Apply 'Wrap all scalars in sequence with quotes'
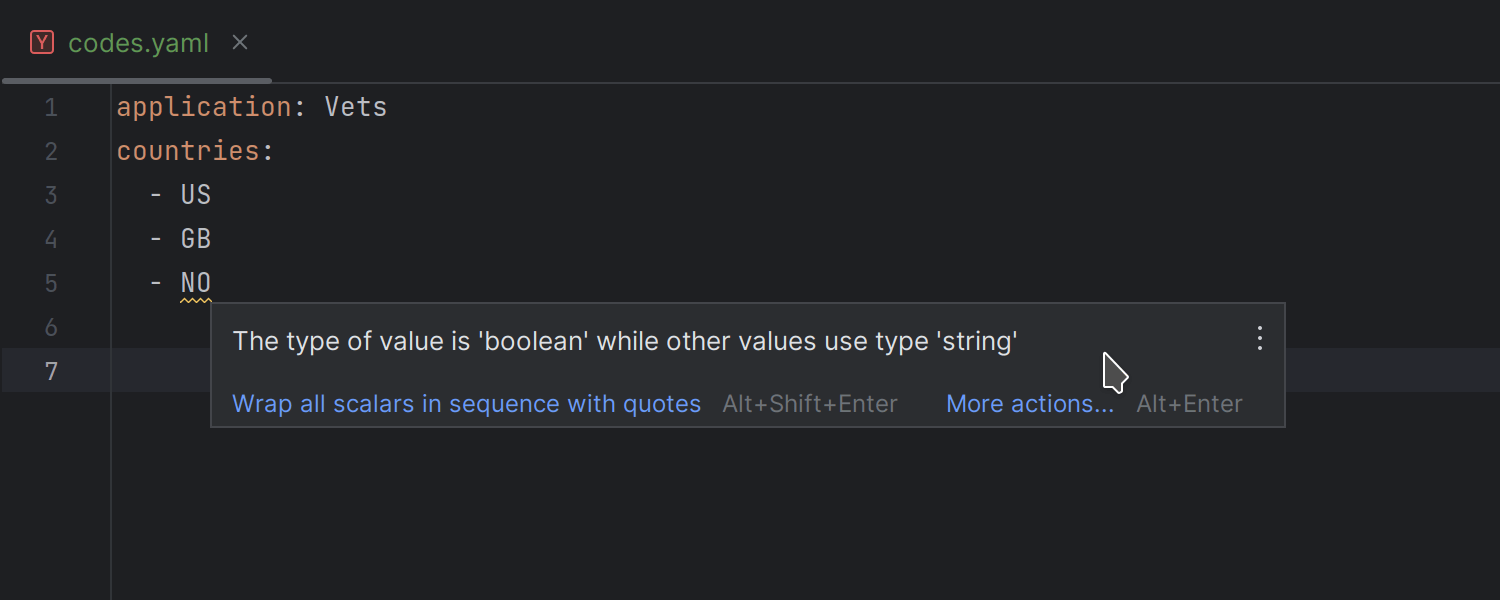This screenshot has height=600, width=1500. tap(466, 404)
